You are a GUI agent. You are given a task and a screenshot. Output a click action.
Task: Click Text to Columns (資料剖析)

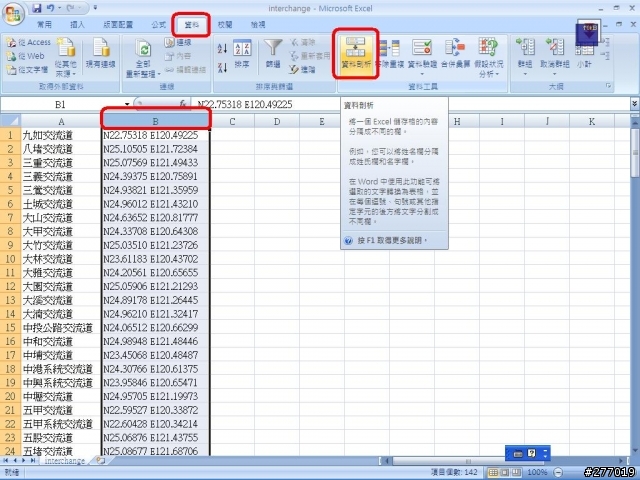356,53
